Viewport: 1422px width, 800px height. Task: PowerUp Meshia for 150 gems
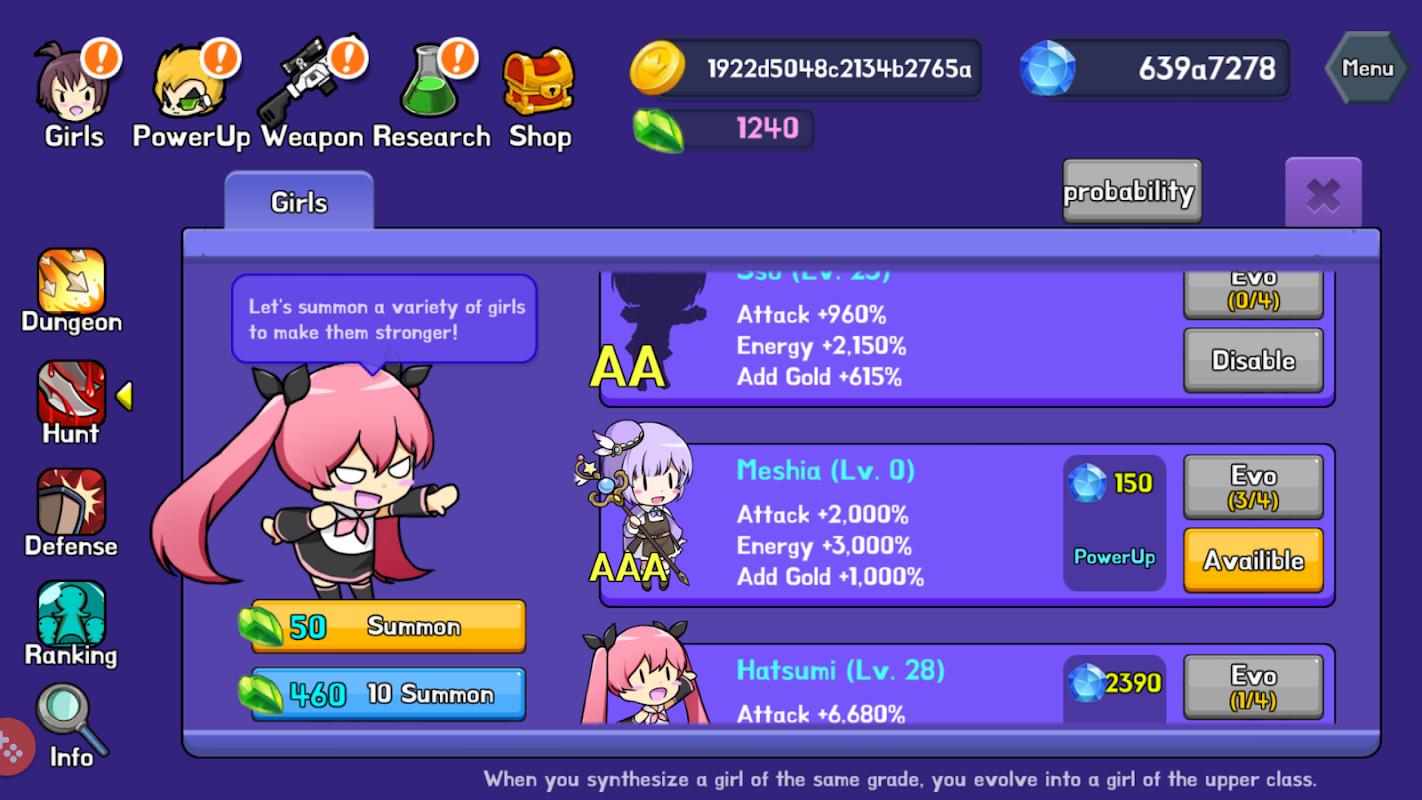coord(1114,523)
